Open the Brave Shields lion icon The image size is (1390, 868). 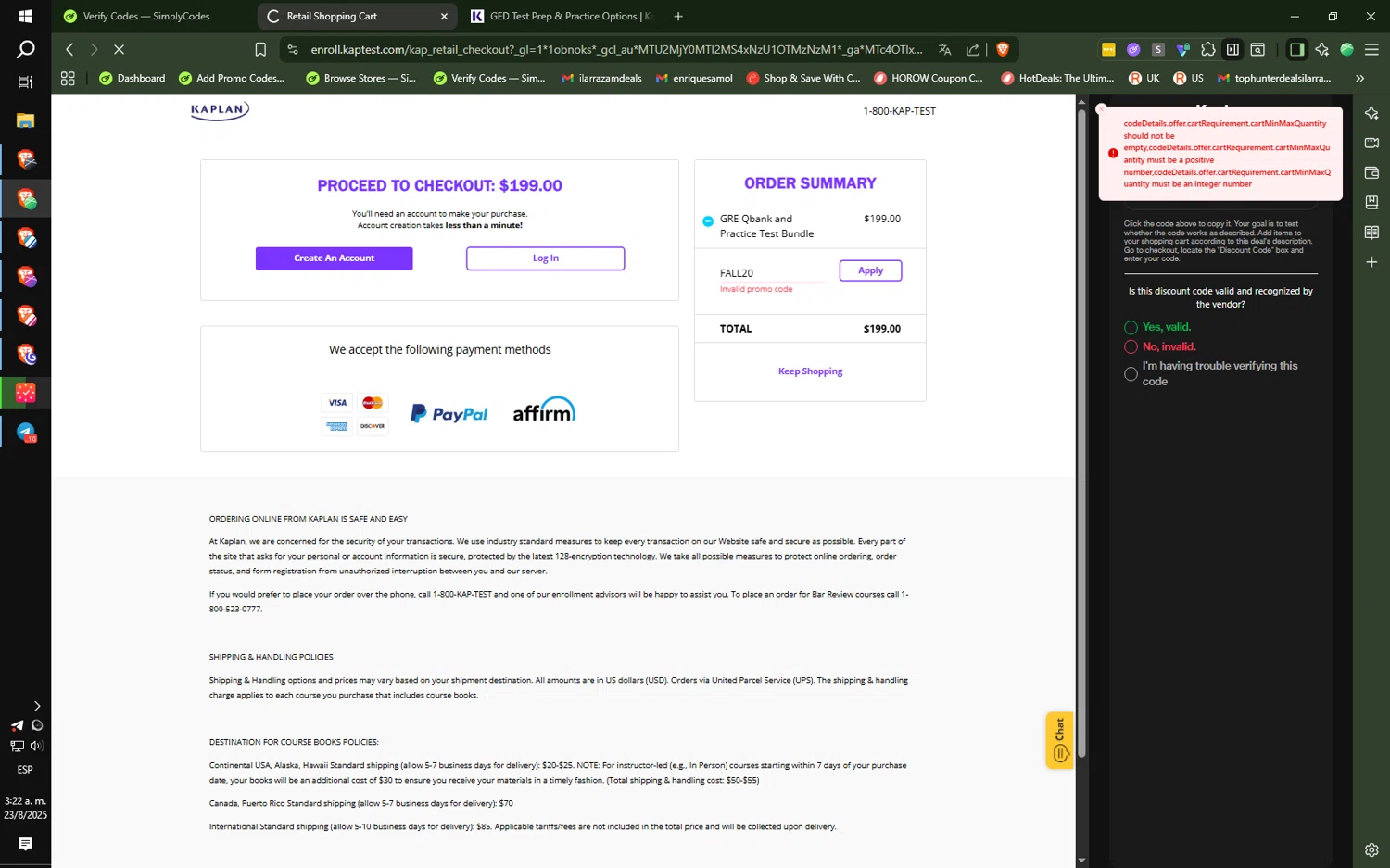point(1002,49)
